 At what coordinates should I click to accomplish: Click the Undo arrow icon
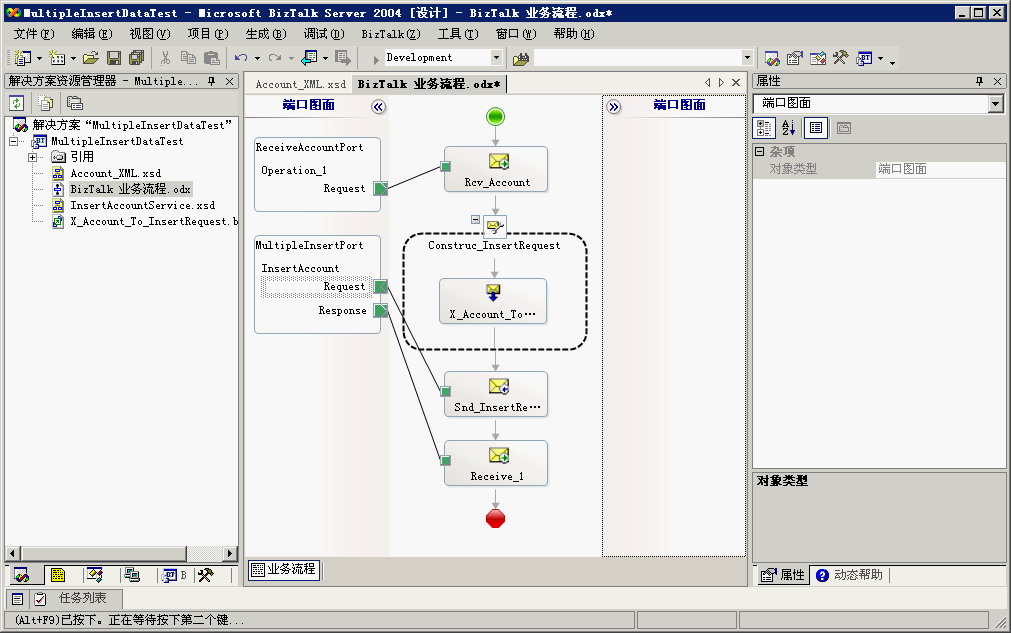click(241, 58)
